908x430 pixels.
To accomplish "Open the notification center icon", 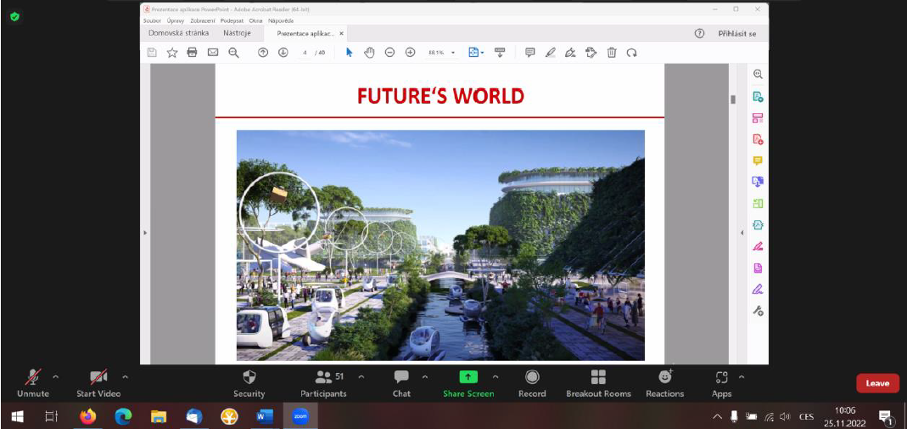I will coord(885,416).
